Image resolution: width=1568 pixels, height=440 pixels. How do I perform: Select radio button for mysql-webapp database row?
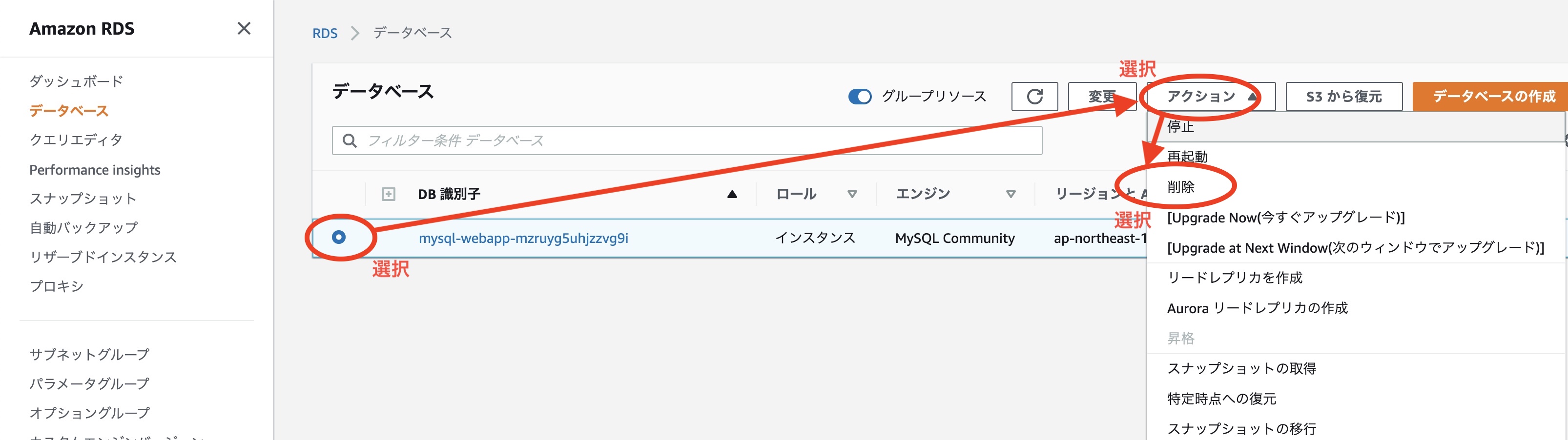pyautogui.click(x=339, y=238)
